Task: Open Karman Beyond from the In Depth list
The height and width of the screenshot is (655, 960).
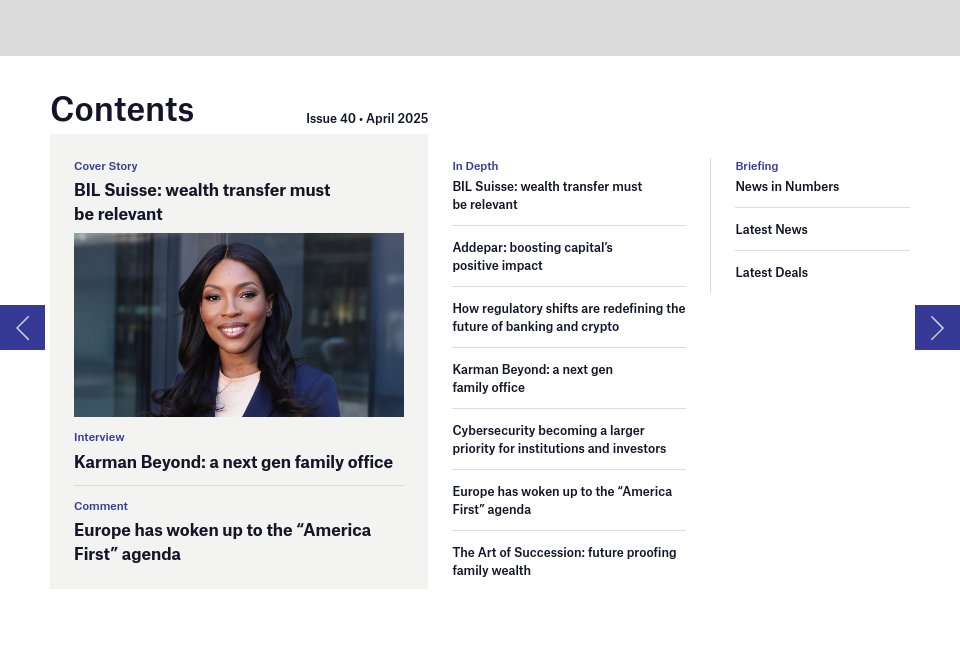Action: (532, 378)
